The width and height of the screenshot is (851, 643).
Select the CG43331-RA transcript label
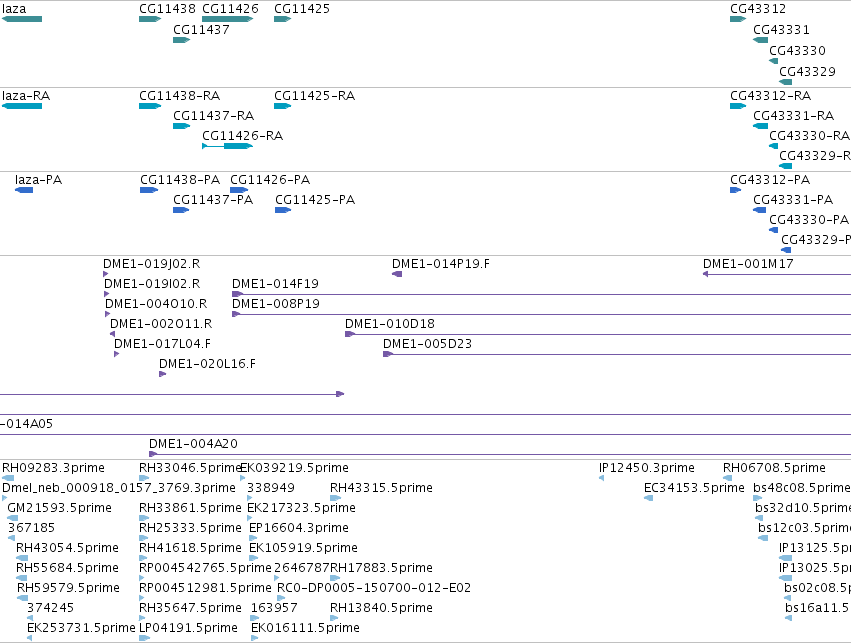(x=793, y=116)
